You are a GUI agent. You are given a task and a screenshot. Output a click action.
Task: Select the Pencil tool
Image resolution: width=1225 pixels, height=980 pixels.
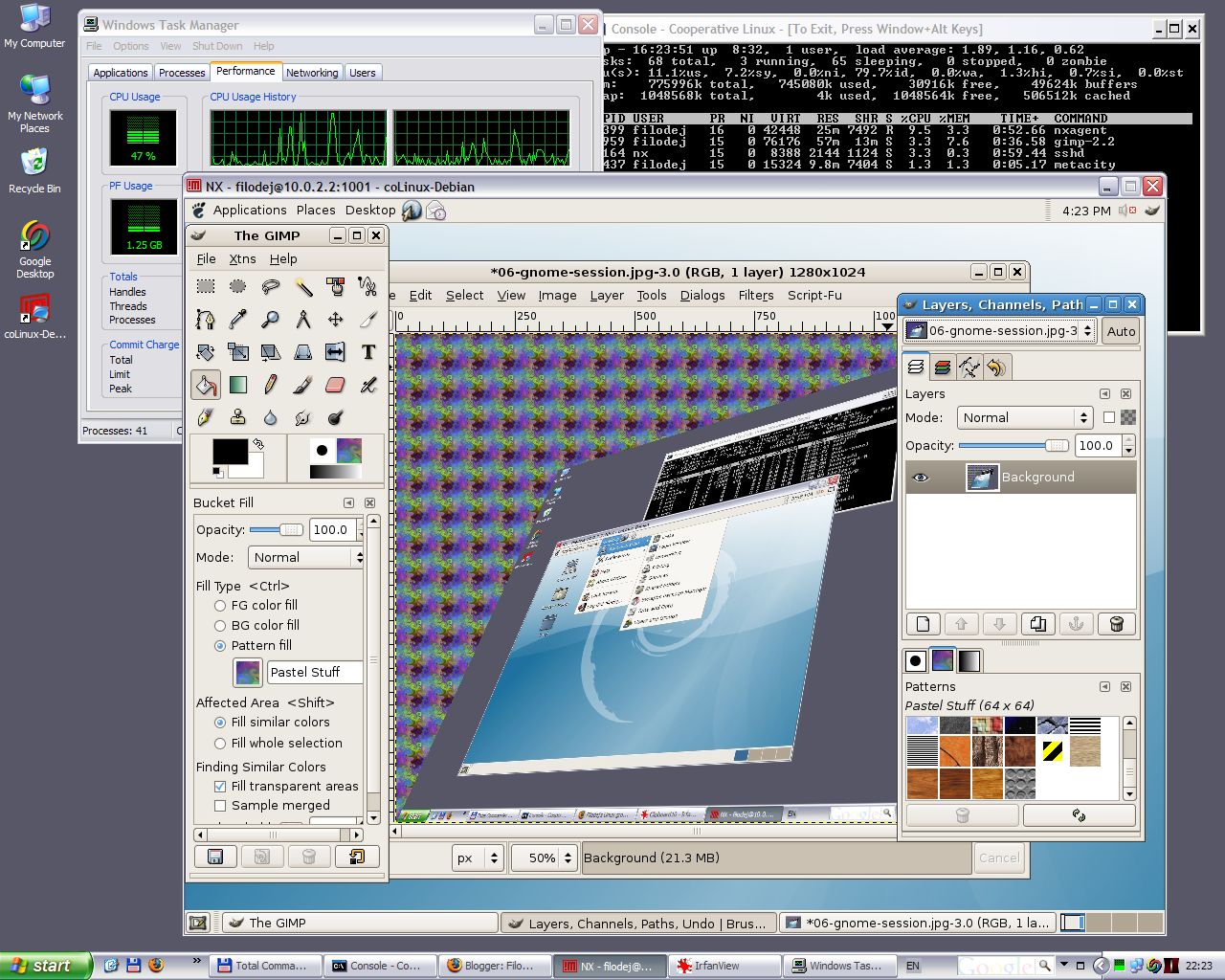[x=271, y=385]
